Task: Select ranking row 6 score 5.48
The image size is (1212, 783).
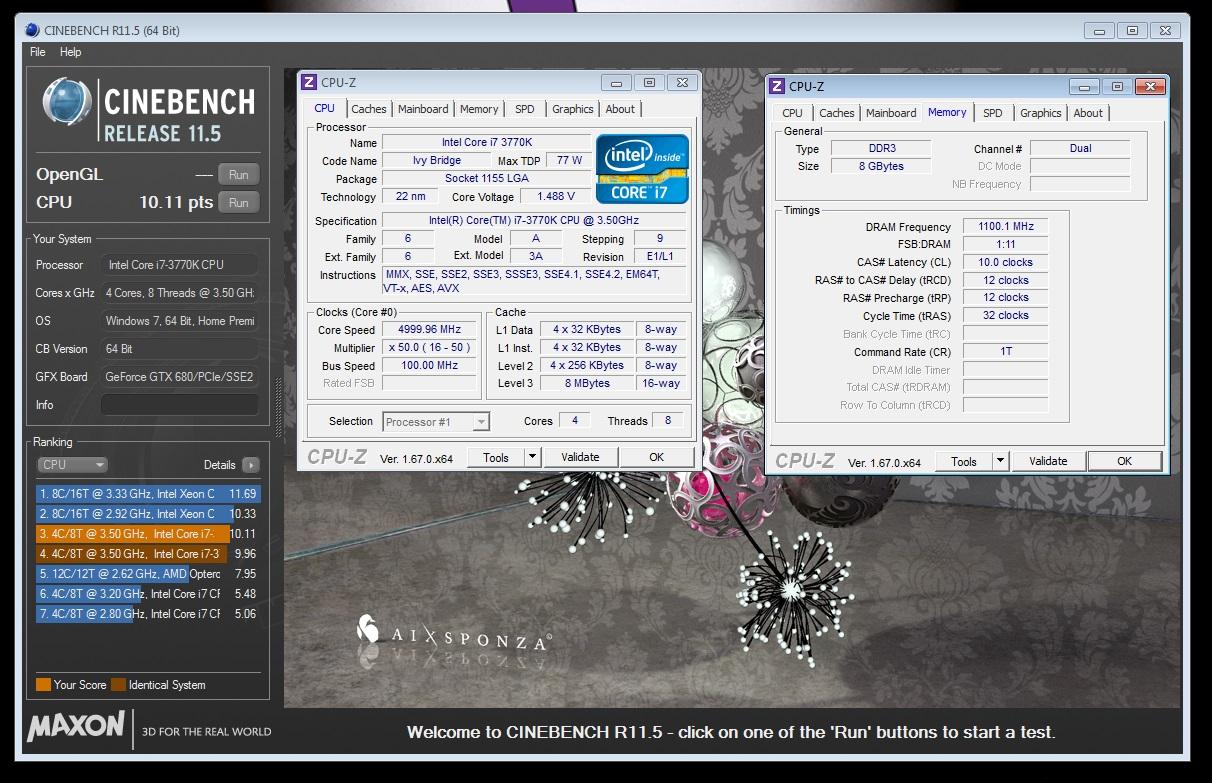Action: click(148, 594)
